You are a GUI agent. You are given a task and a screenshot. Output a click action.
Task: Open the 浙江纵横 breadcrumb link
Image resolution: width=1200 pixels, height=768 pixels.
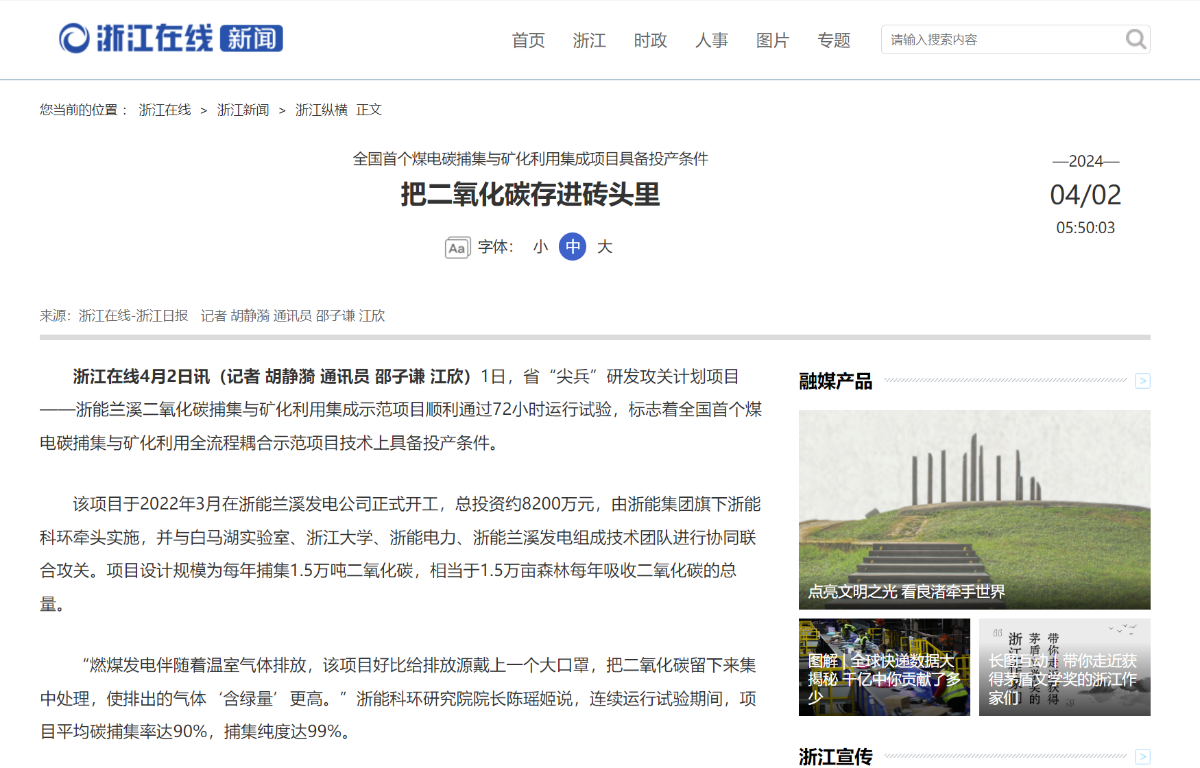(321, 110)
